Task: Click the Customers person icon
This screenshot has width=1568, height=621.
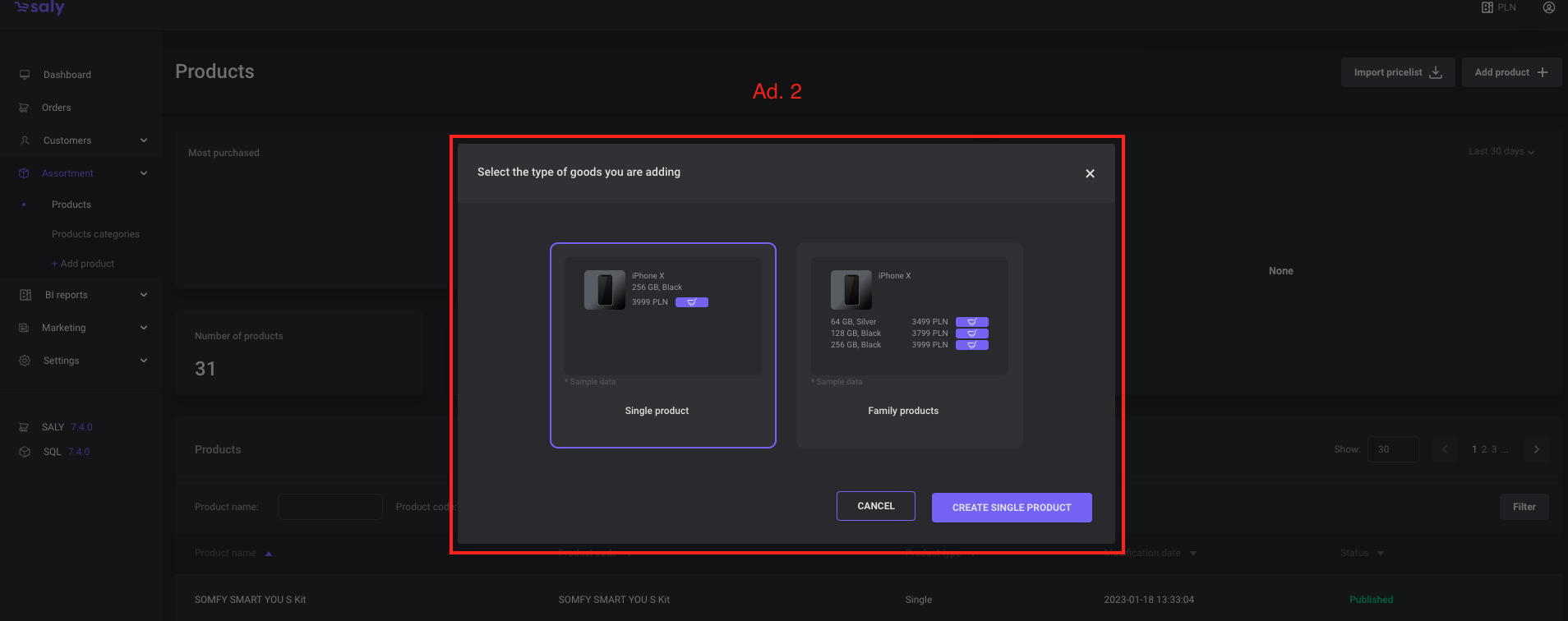Action: click(25, 140)
